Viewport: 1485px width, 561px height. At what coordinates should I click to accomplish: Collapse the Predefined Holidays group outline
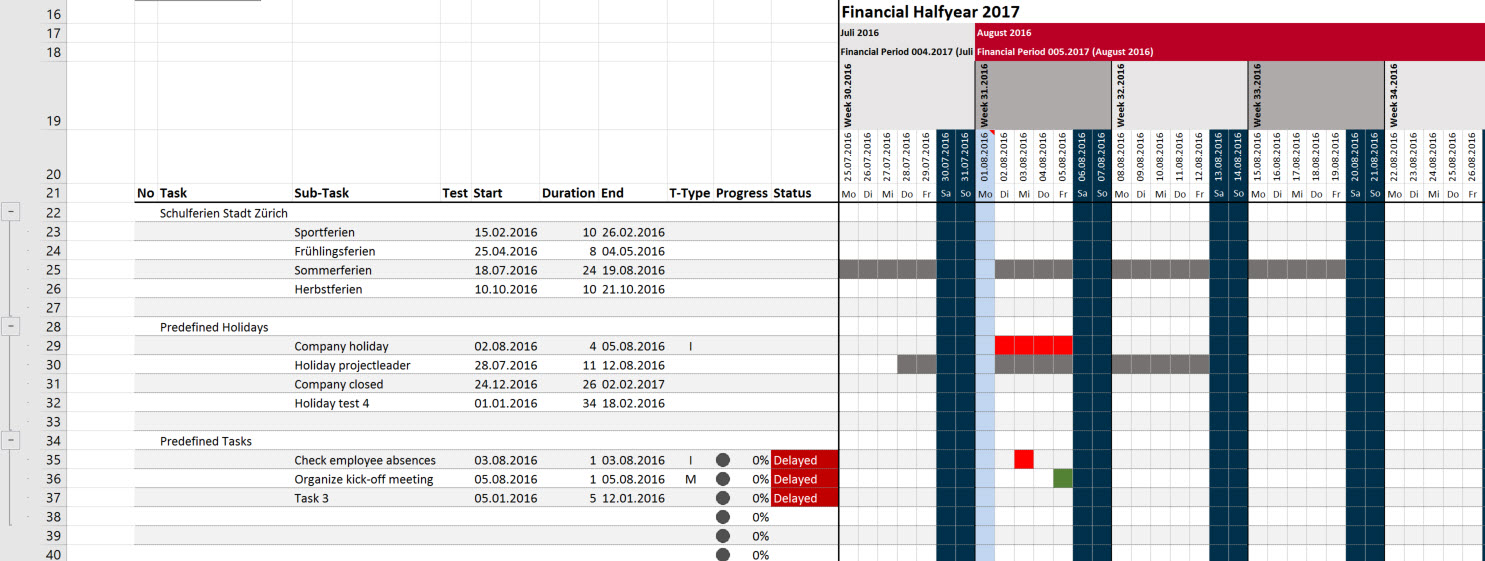[x=12, y=326]
